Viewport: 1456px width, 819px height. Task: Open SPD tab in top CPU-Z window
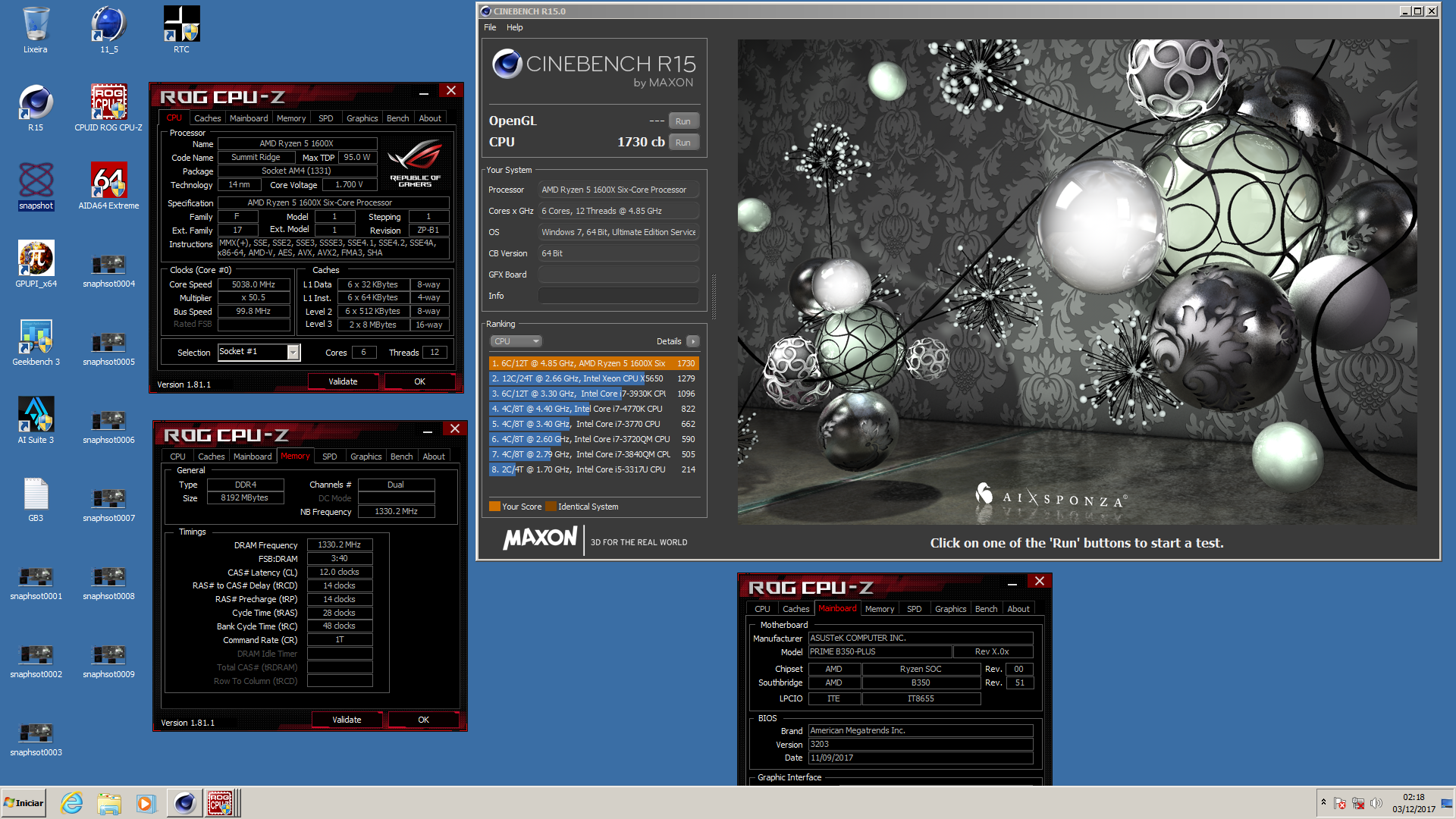[x=326, y=118]
